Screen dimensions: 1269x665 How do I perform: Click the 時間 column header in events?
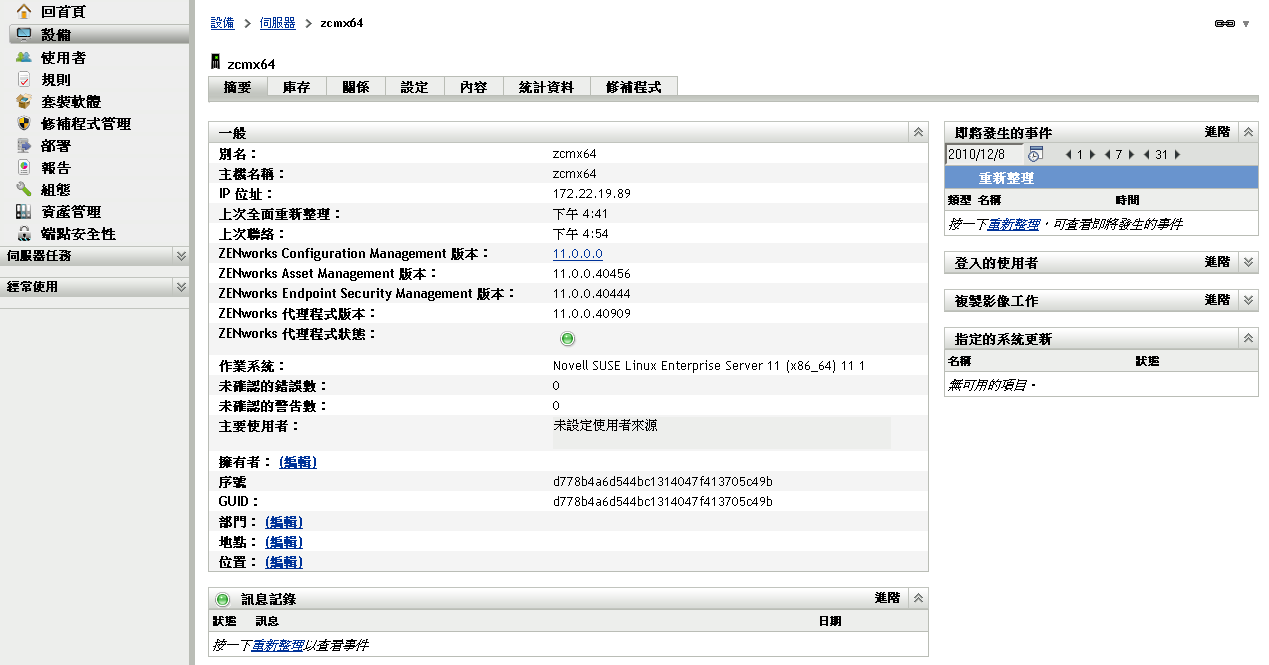(x=1127, y=200)
